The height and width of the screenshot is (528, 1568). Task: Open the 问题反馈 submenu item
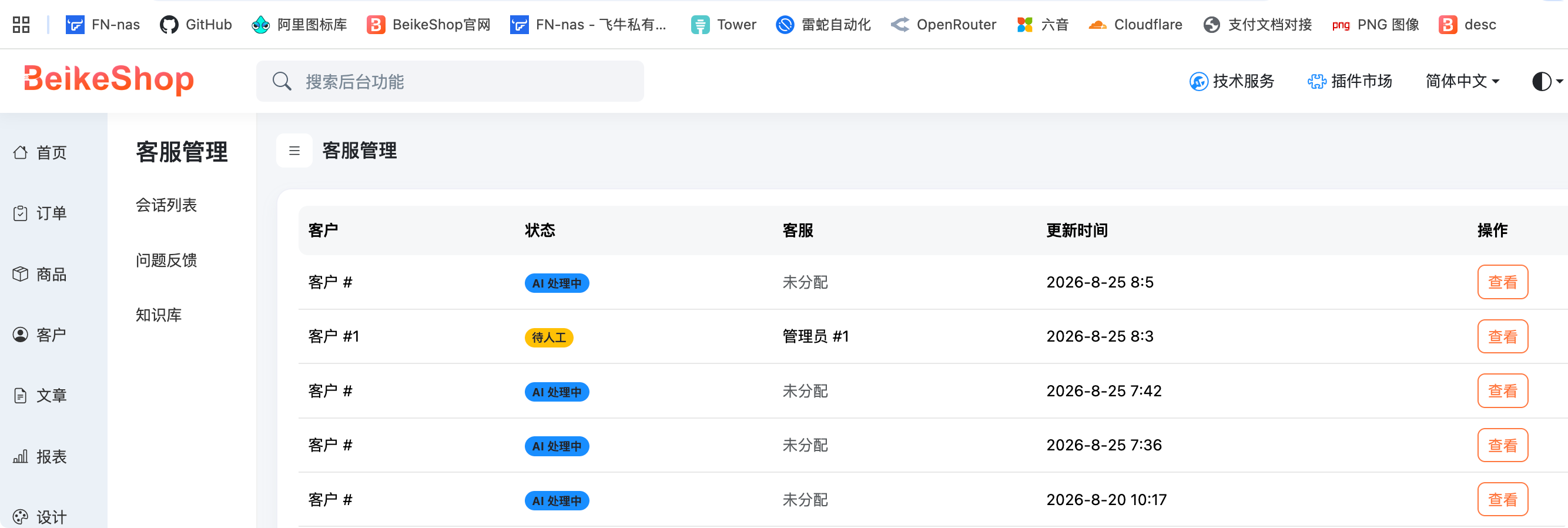(x=166, y=260)
